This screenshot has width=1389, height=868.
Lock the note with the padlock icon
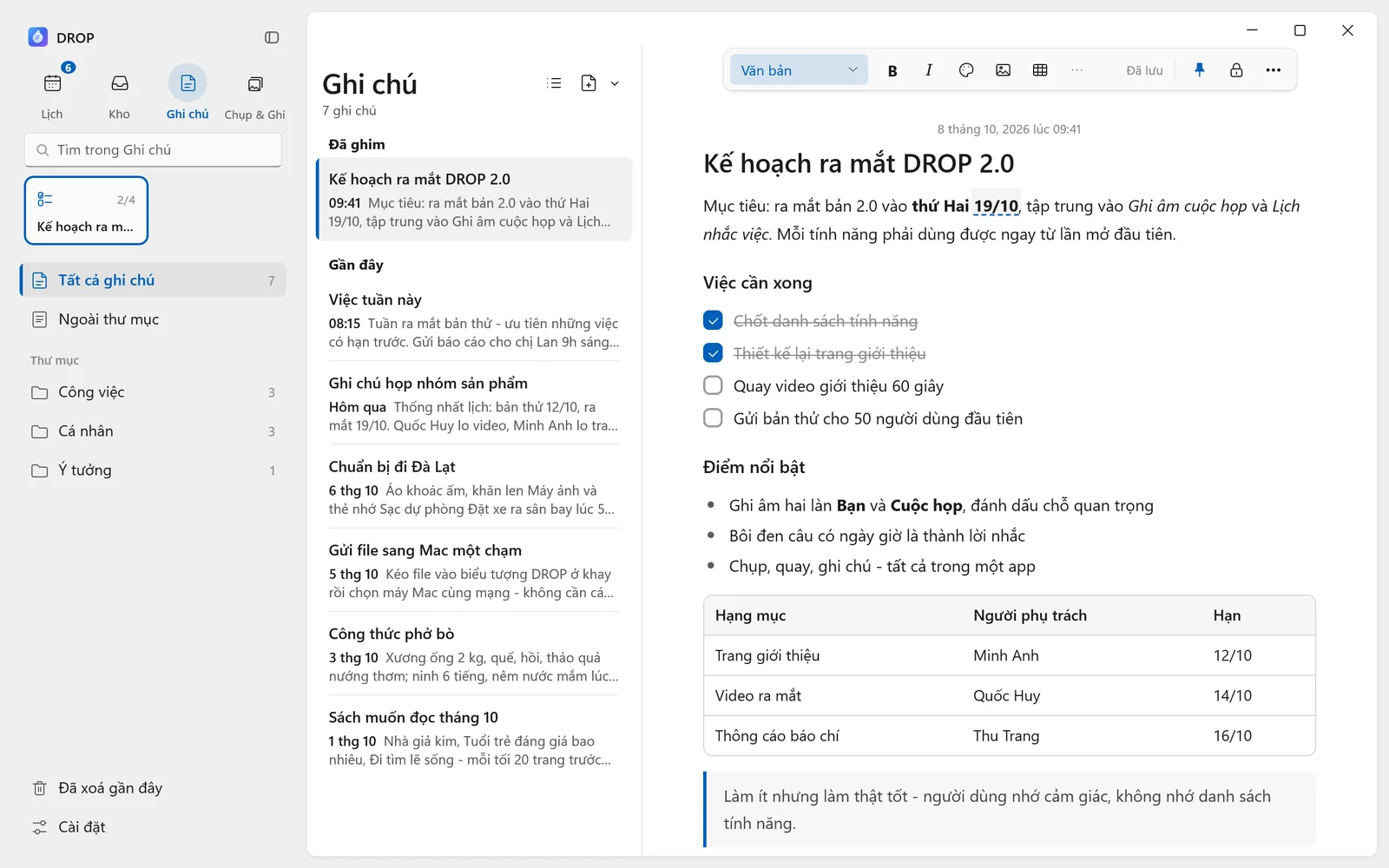pyautogui.click(x=1236, y=70)
